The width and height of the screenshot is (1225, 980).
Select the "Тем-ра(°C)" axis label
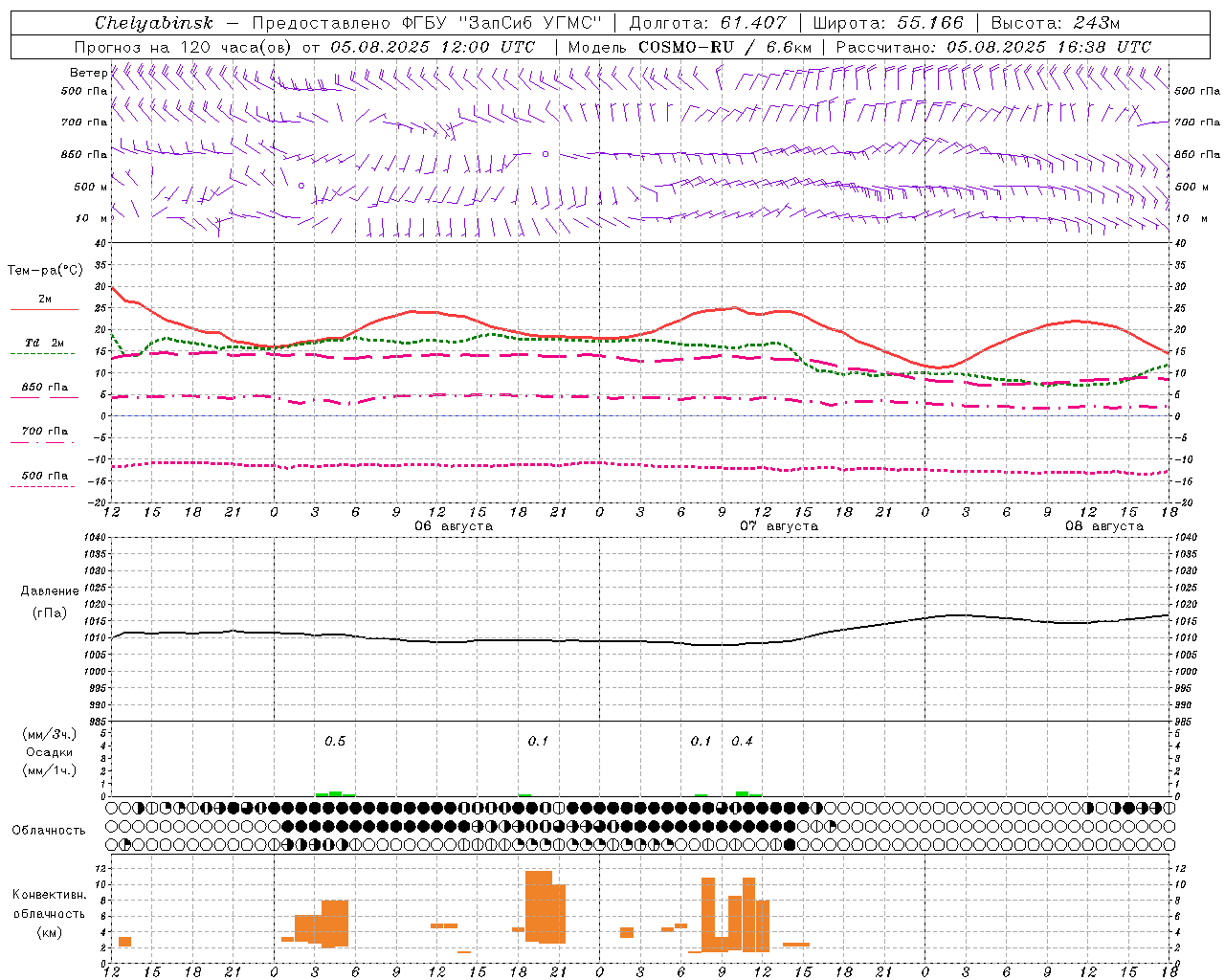[44, 271]
